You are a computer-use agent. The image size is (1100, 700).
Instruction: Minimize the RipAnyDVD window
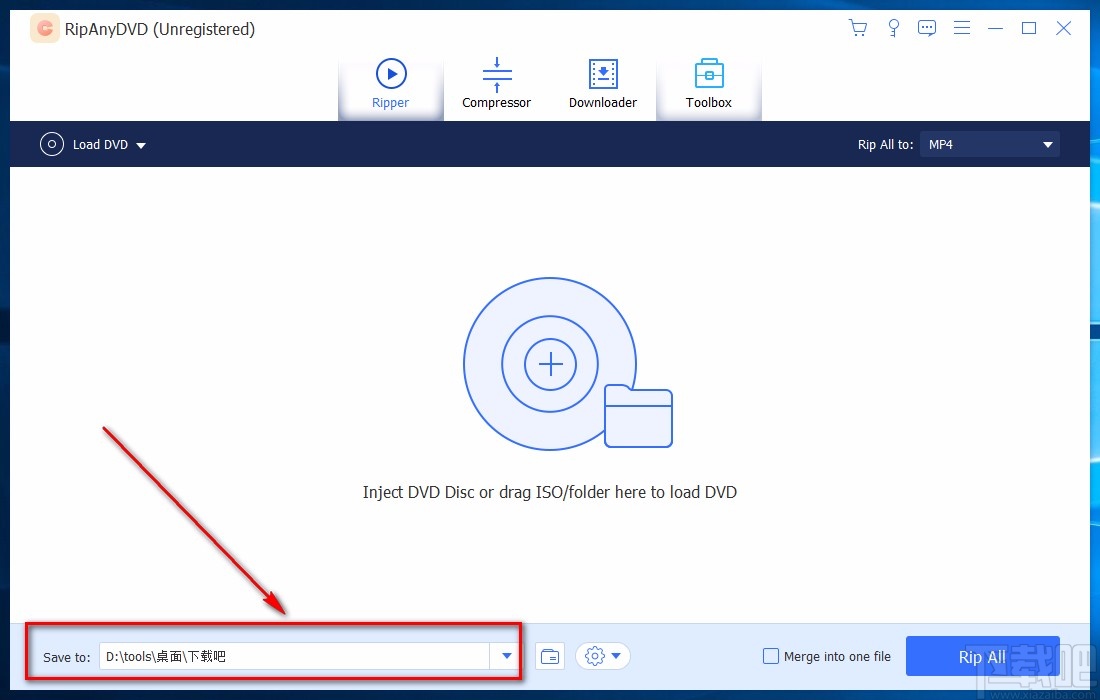click(995, 28)
